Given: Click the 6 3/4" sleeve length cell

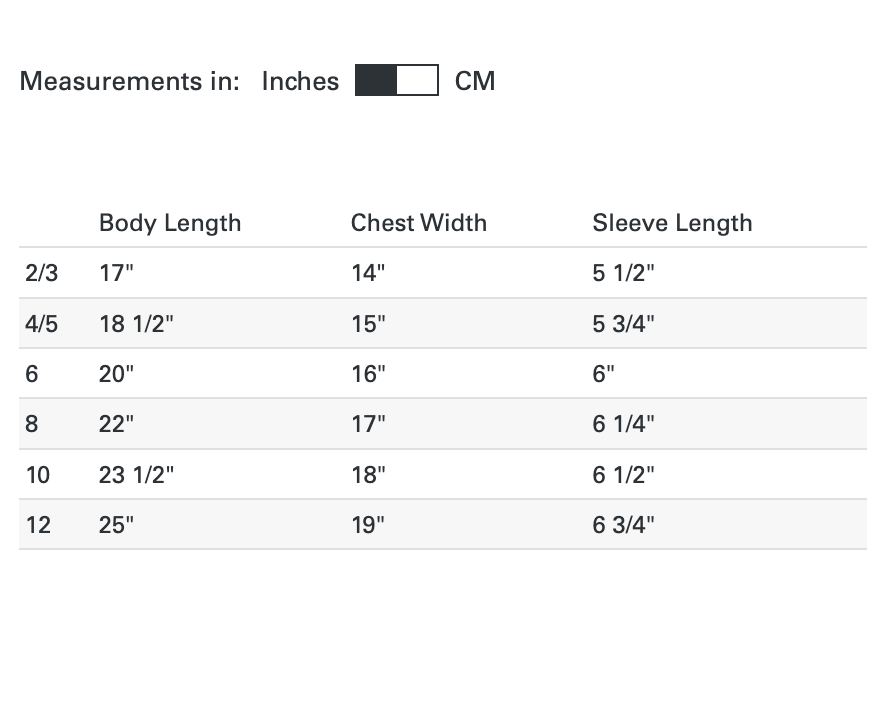Looking at the screenshot, I should 623,525.
